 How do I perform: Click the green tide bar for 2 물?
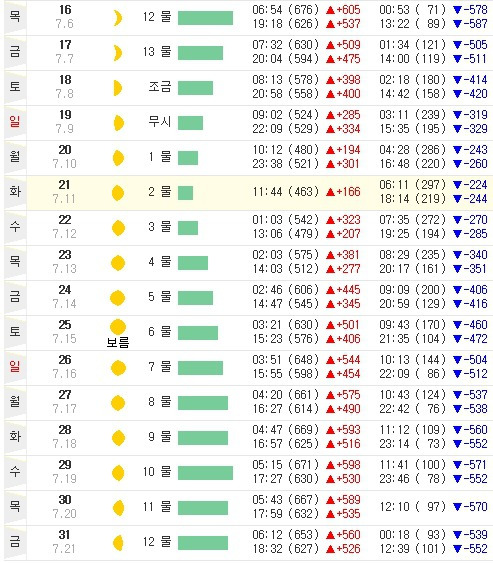(x=185, y=193)
